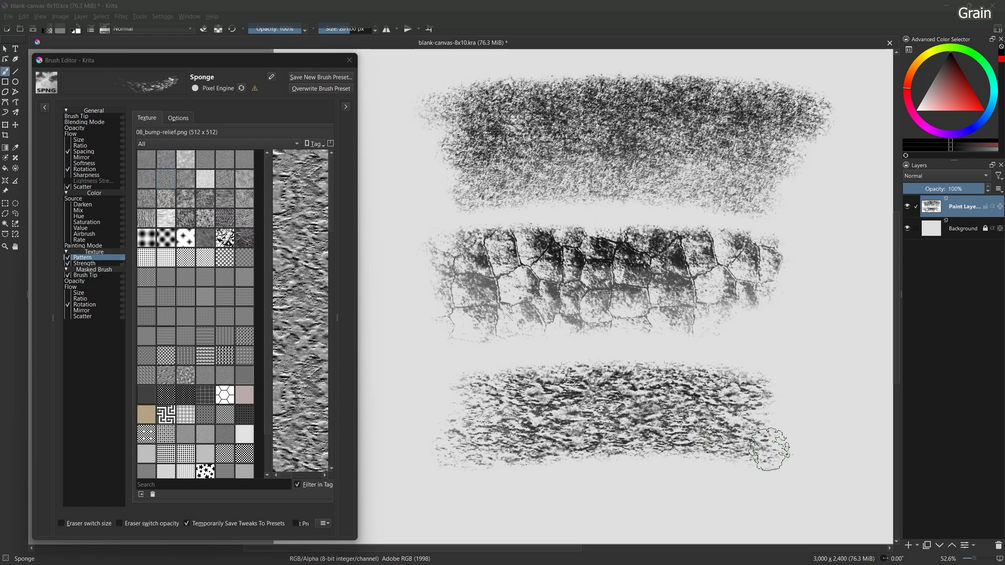The height and width of the screenshot is (565, 1005).
Task: Select the maze pattern texture thumbnail
Action: tap(166, 413)
